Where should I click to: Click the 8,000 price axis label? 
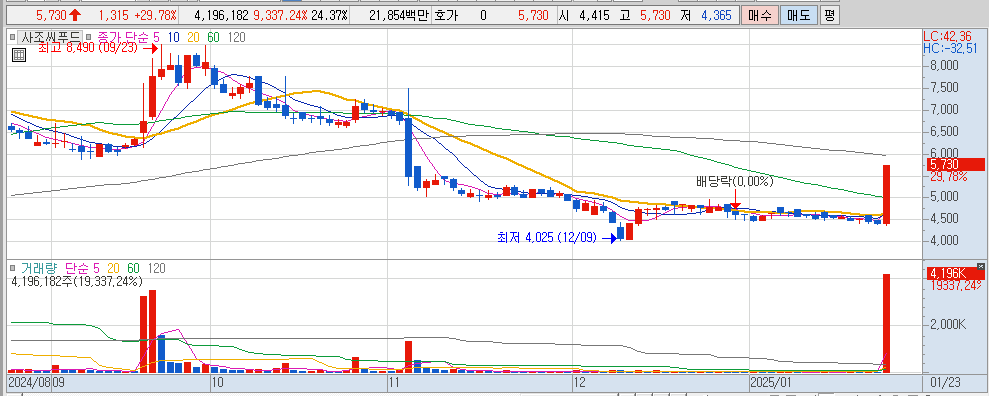(x=945, y=66)
